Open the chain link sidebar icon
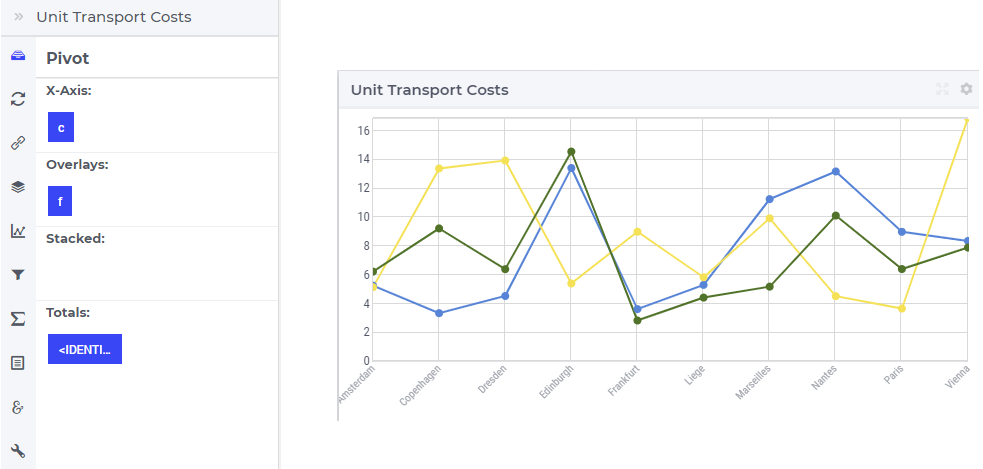Screen dimensions: 983x469 (x=18, y=143)
